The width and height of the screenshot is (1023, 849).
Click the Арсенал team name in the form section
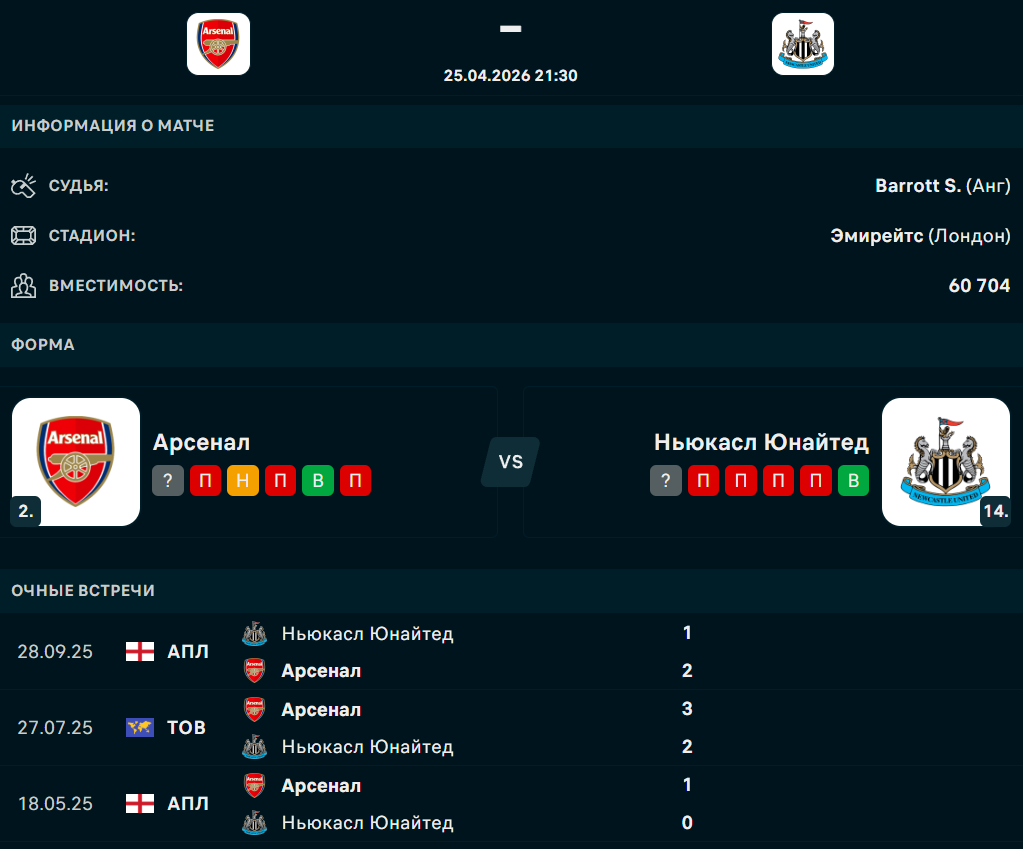201,442
